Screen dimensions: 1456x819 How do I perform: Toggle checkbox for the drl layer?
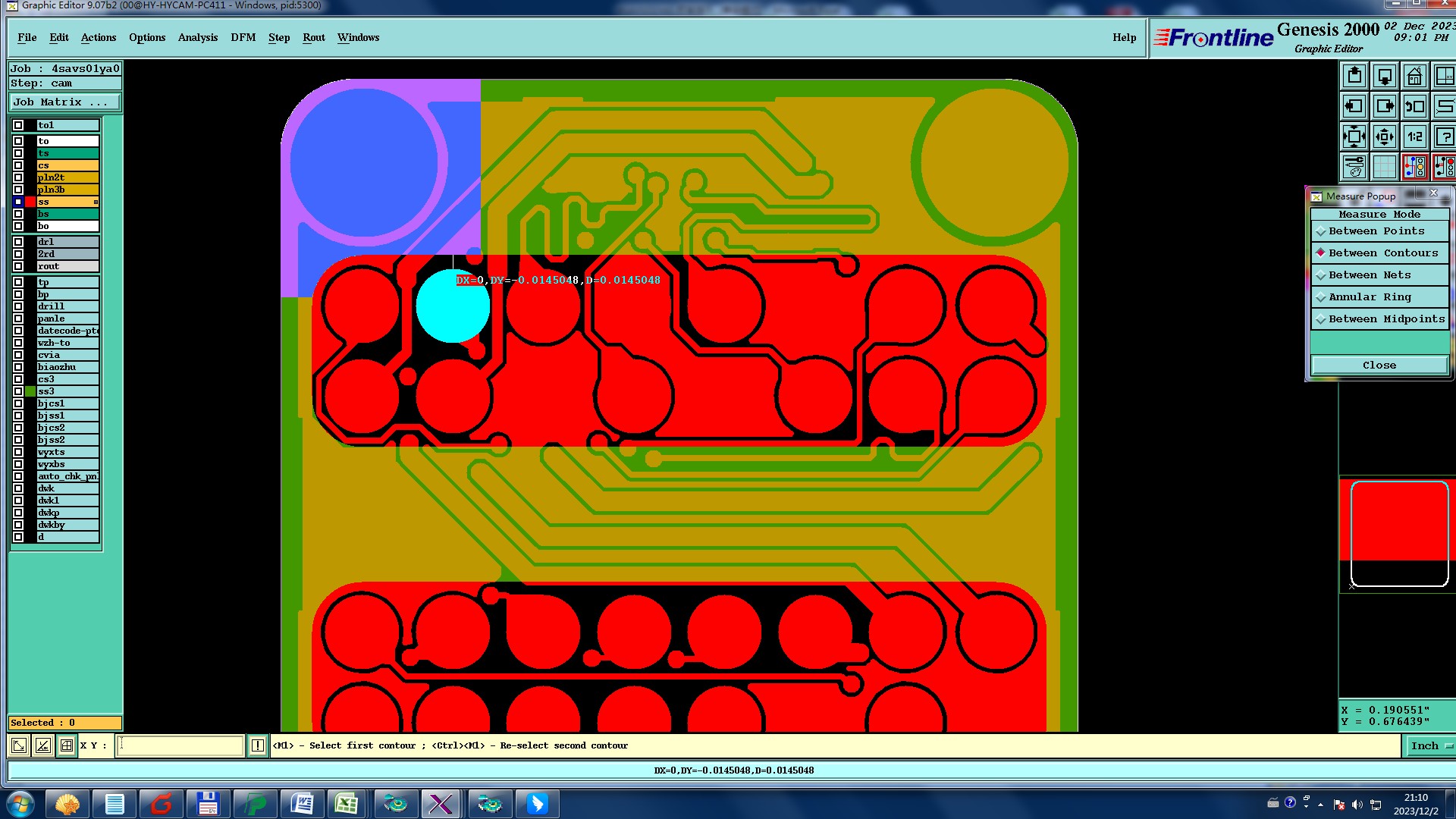tap(18, 242)
